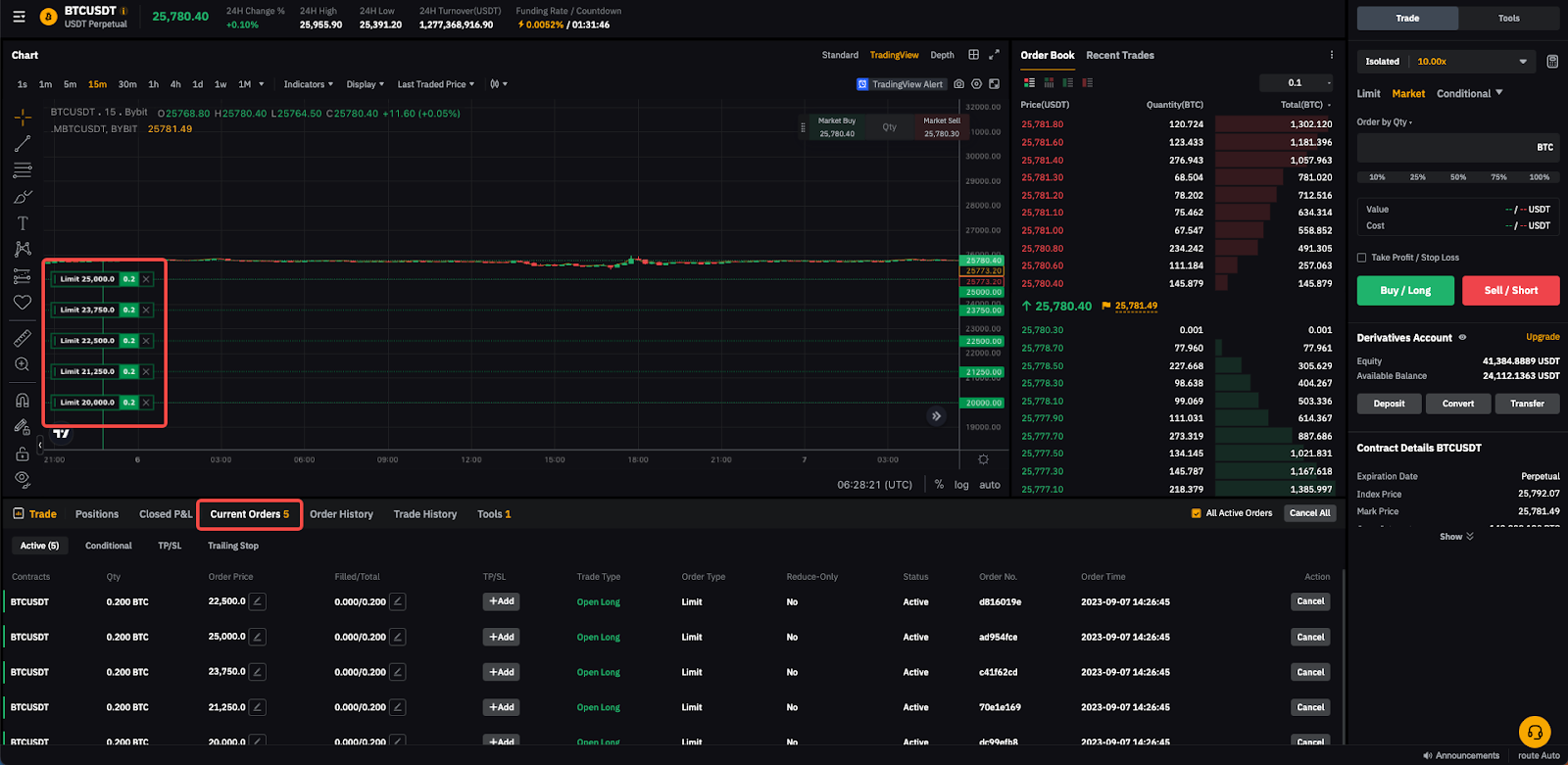The height and width of the screenshot is (765, 1568).
Task: Expand chart to fullscreen
Action: click(994, 55)
